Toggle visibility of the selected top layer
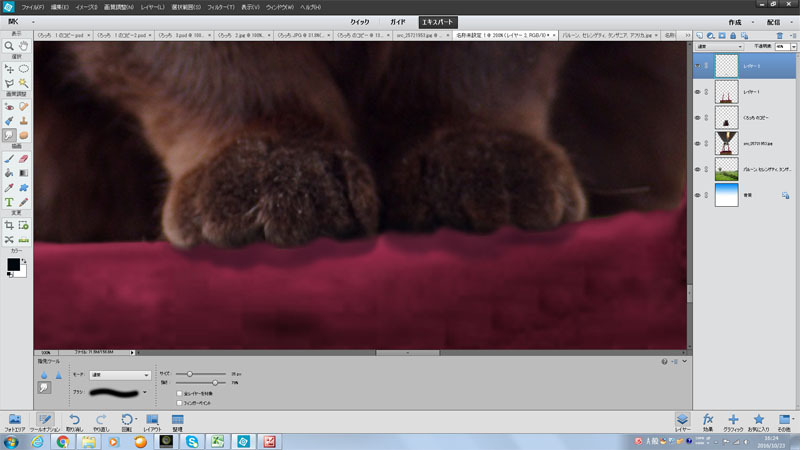The height and width of the screenshot is (450, 800). (697, 66)
